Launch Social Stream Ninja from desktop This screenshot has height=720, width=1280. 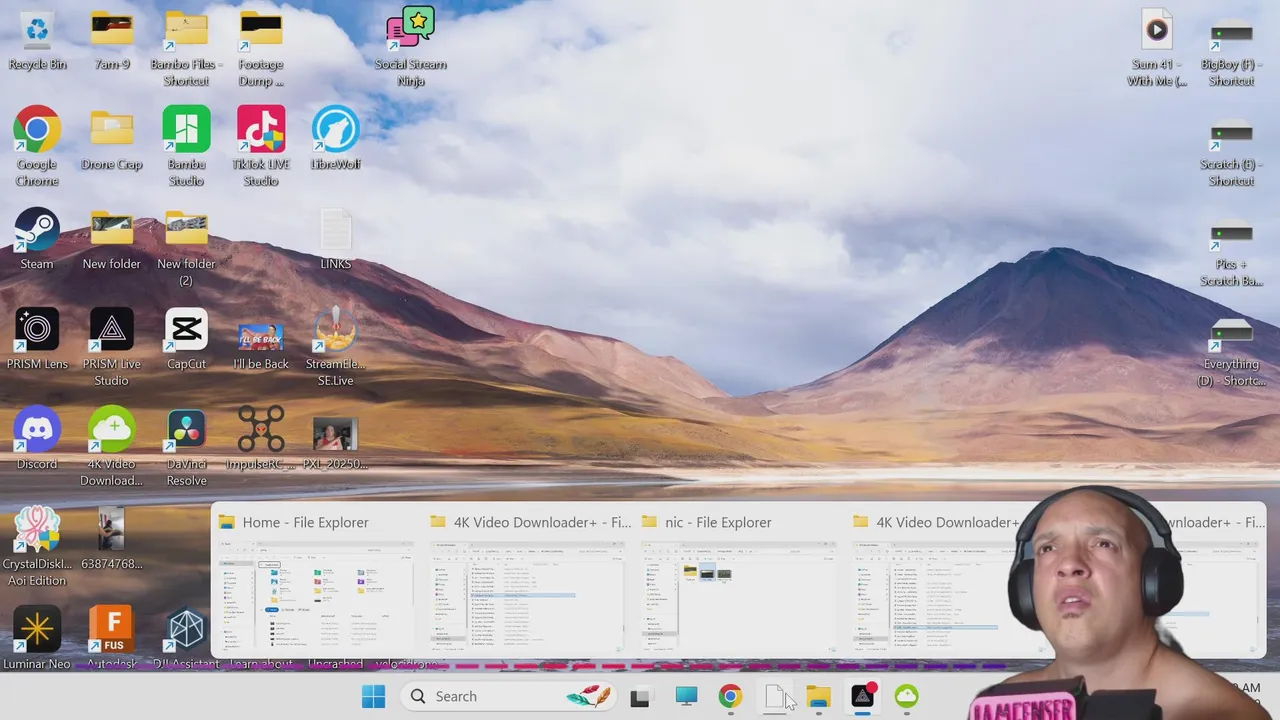point(410,48)
